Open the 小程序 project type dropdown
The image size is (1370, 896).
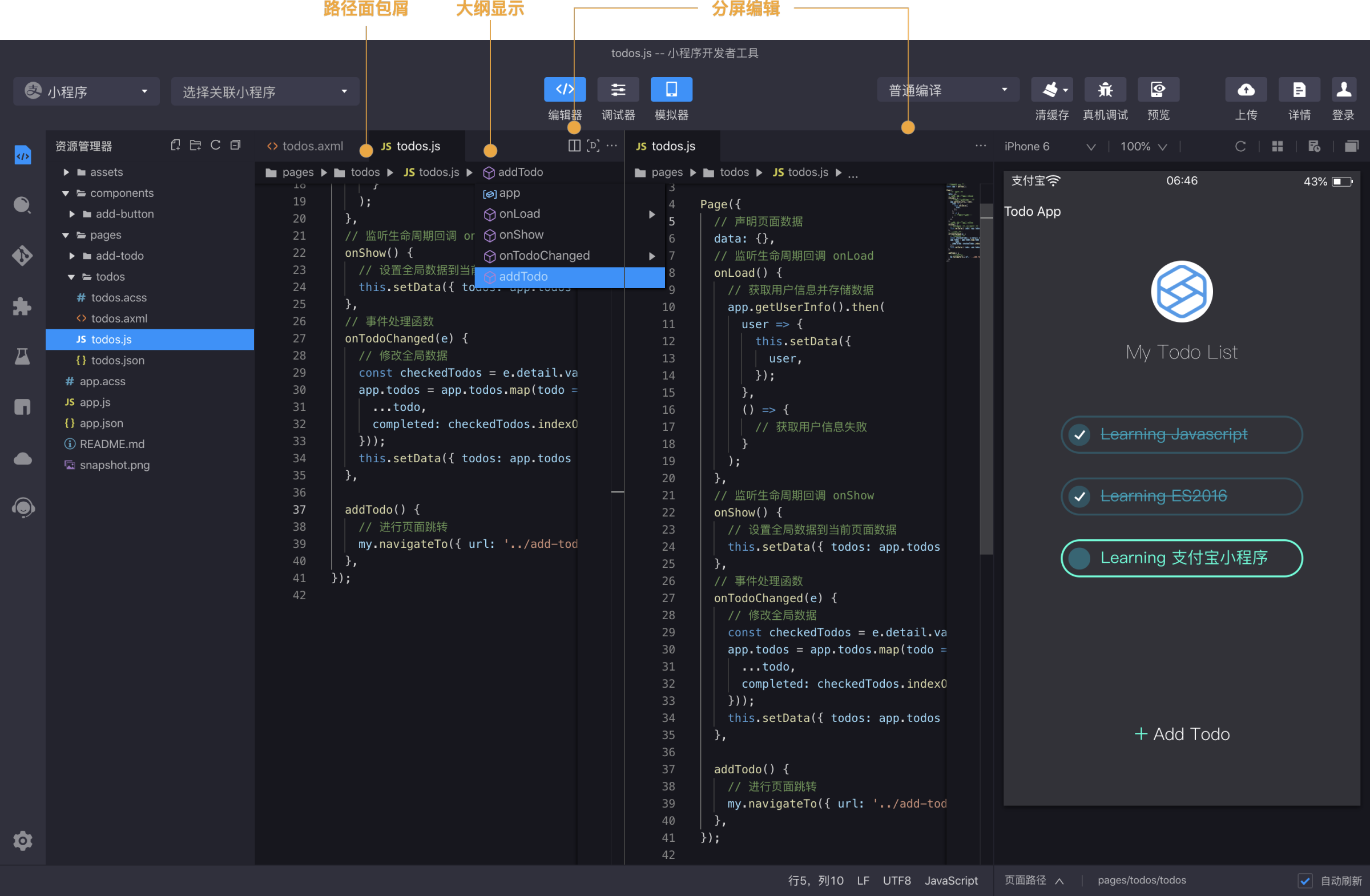tap(86, 91)
